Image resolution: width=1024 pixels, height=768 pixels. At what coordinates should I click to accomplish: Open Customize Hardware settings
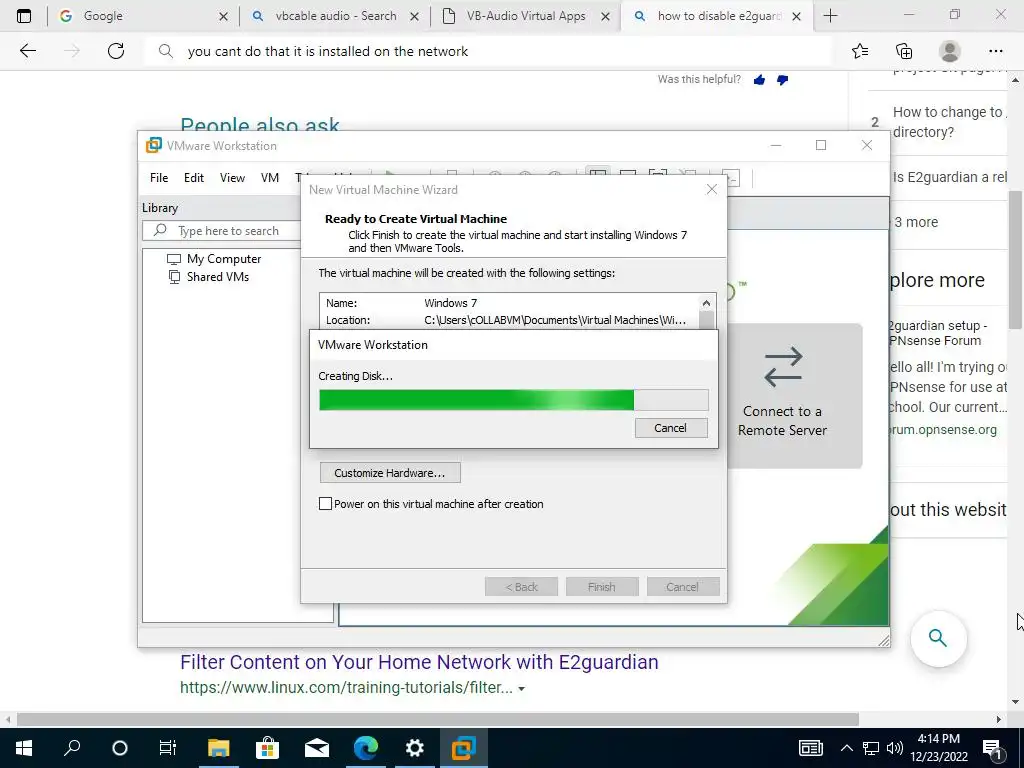point(390,473)
